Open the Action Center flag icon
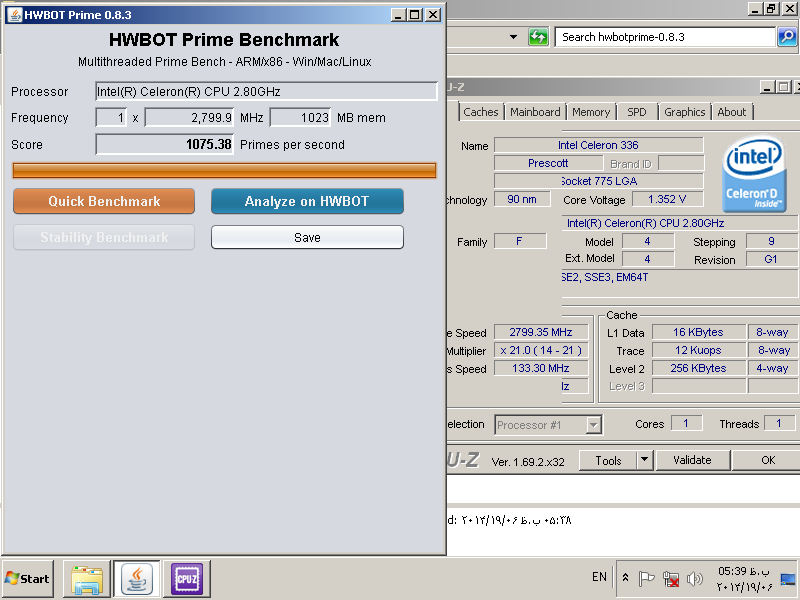800x600 pixels. tap(646, 579)
